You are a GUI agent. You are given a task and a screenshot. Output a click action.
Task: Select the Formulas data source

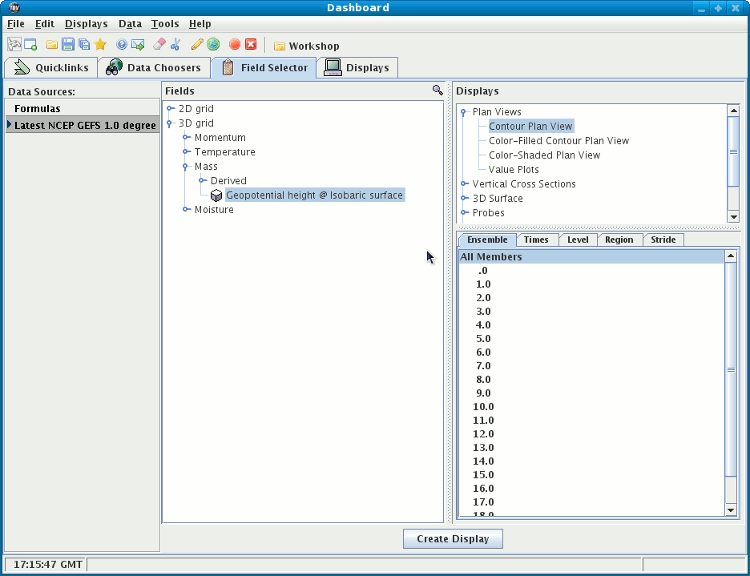pyautogui.click(x=37, y=108)
